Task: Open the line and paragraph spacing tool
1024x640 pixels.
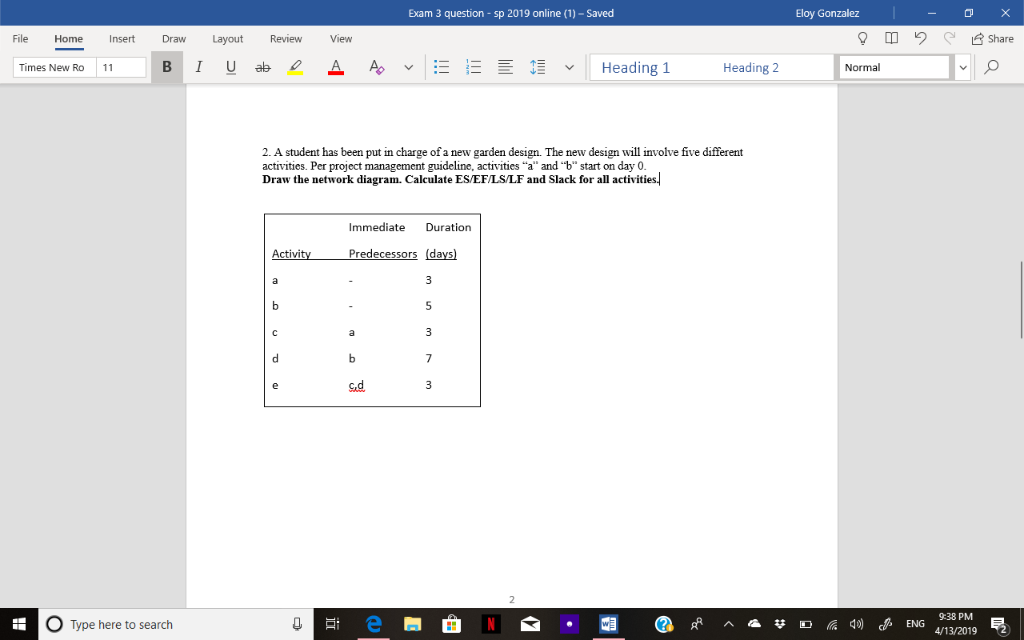Action: [x=538, y=66]
